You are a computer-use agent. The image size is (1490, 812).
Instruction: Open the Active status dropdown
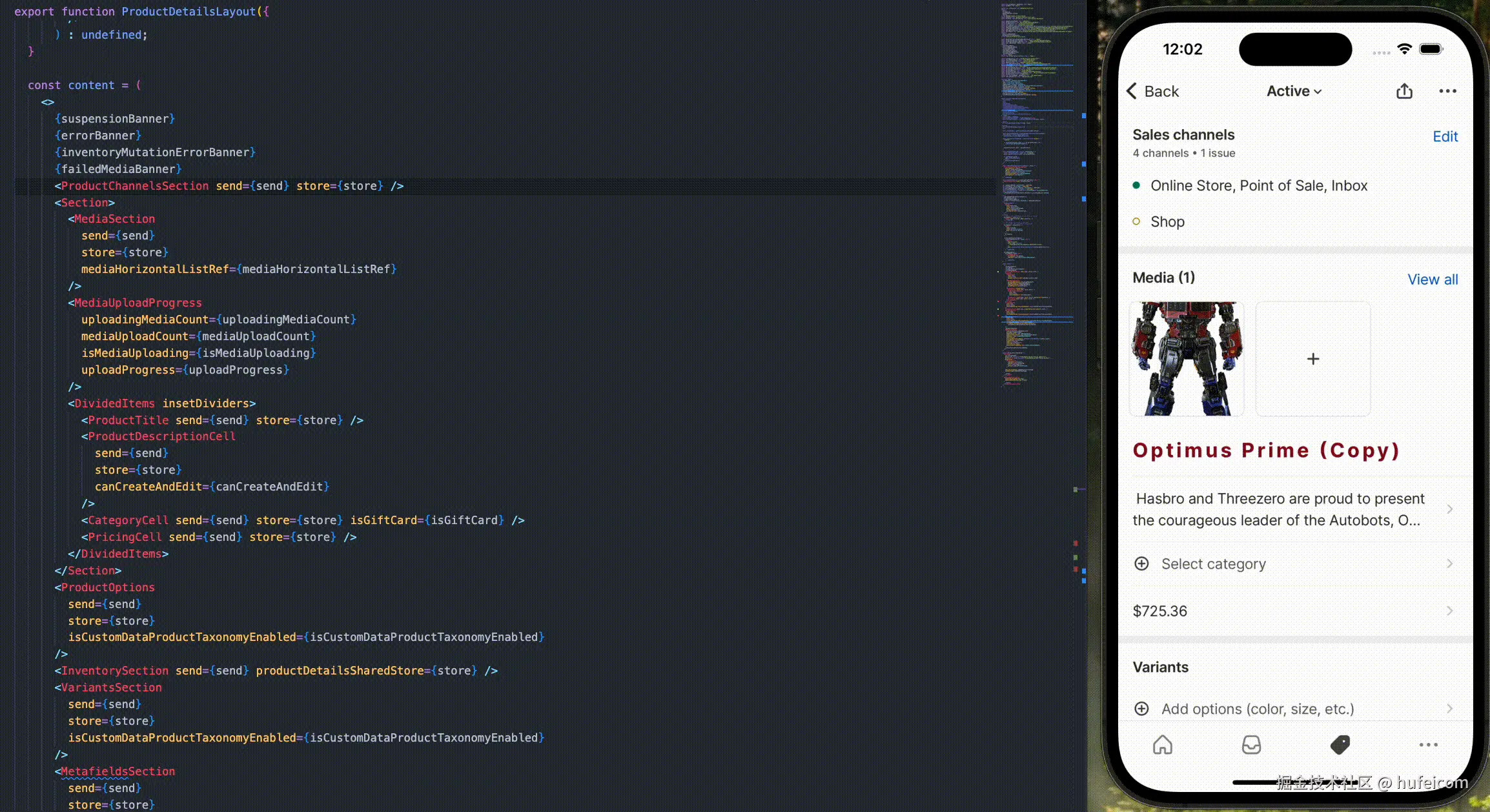[x=1294, y=91]
